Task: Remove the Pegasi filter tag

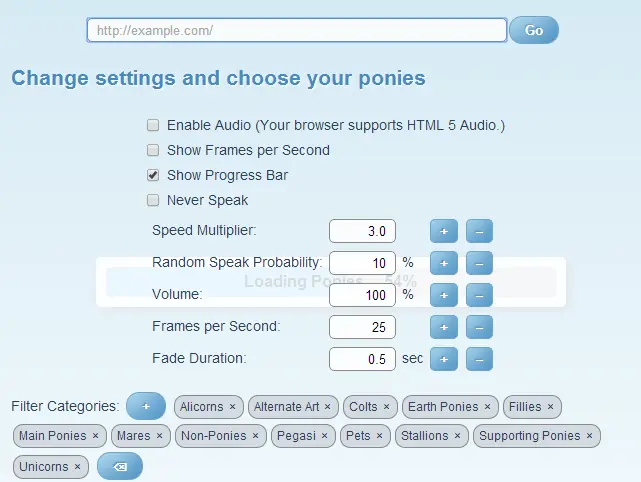Action: [326, 436]
